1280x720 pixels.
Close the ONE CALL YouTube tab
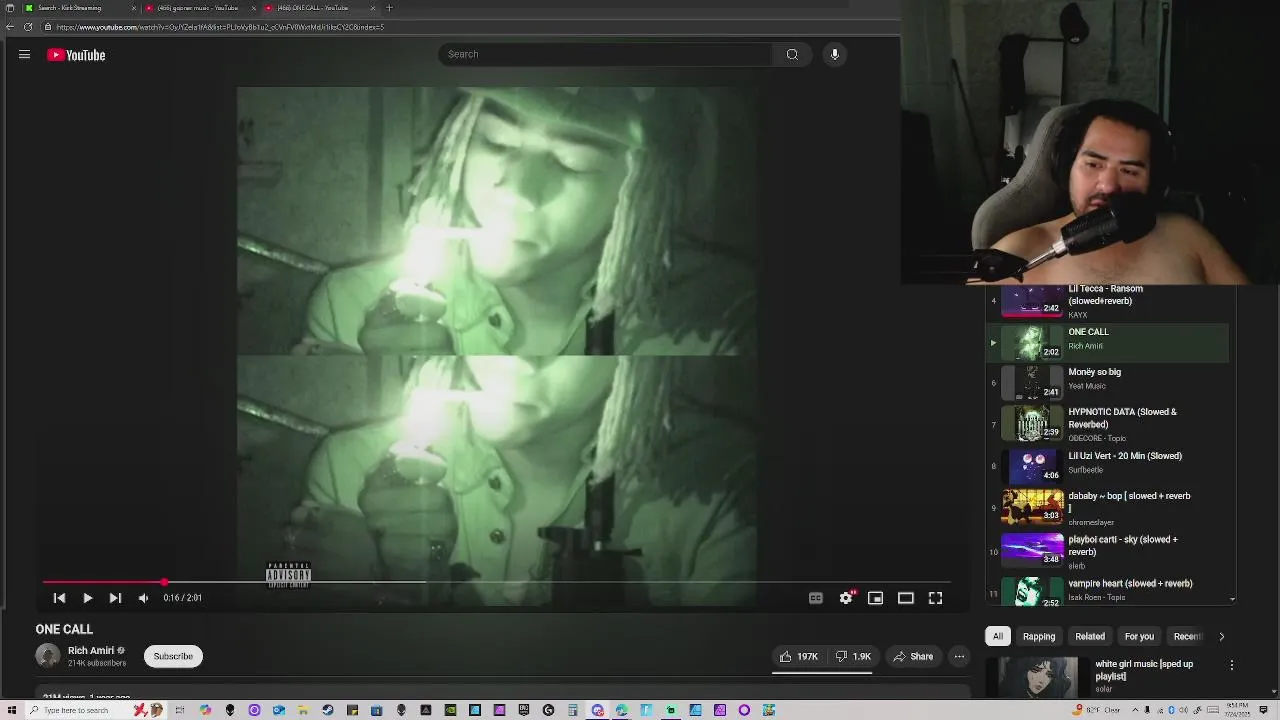(373, 8)
